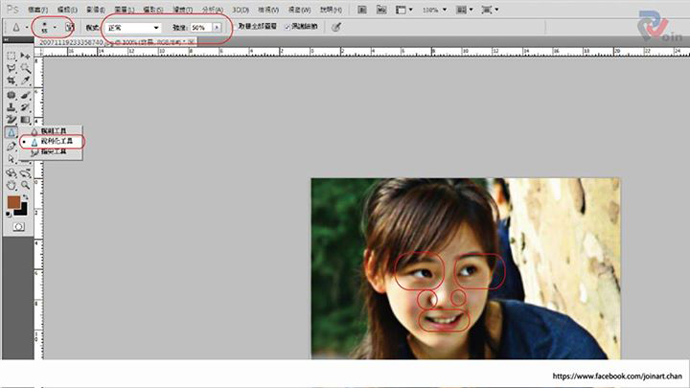The height and width of the screenshot is (388, 690).
Task: Click the black background color swatch
Action: click(x=22, y=210)
